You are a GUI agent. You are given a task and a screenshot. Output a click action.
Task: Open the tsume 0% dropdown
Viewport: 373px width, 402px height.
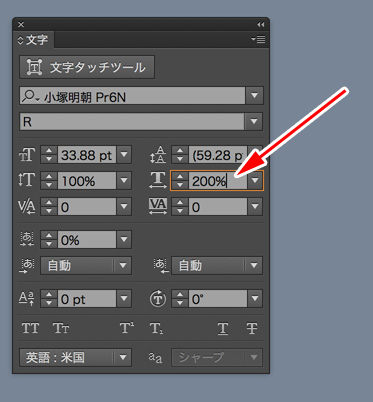click(x=124, y=239)
